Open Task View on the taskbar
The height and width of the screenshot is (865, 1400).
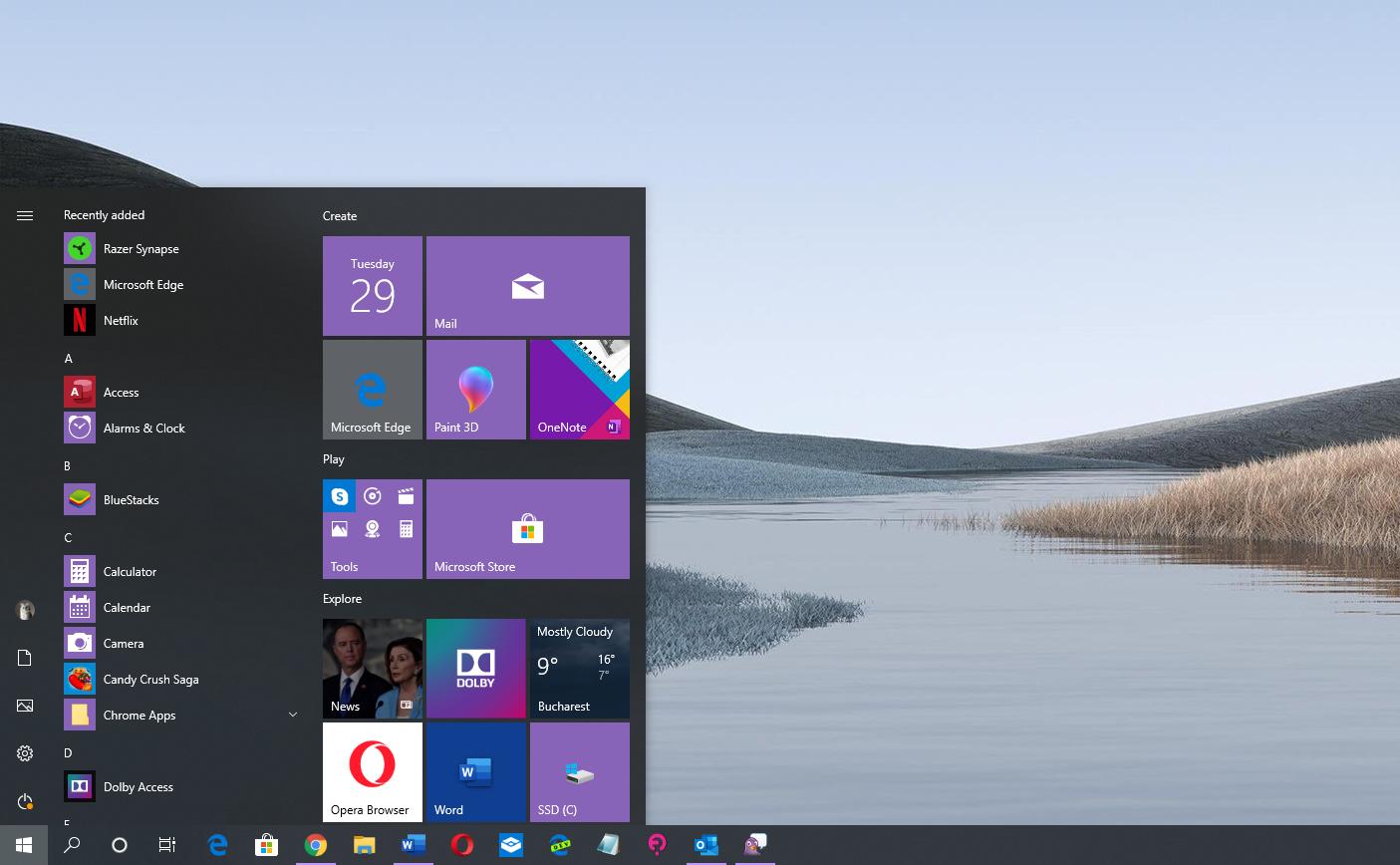(x=167, y=845)
